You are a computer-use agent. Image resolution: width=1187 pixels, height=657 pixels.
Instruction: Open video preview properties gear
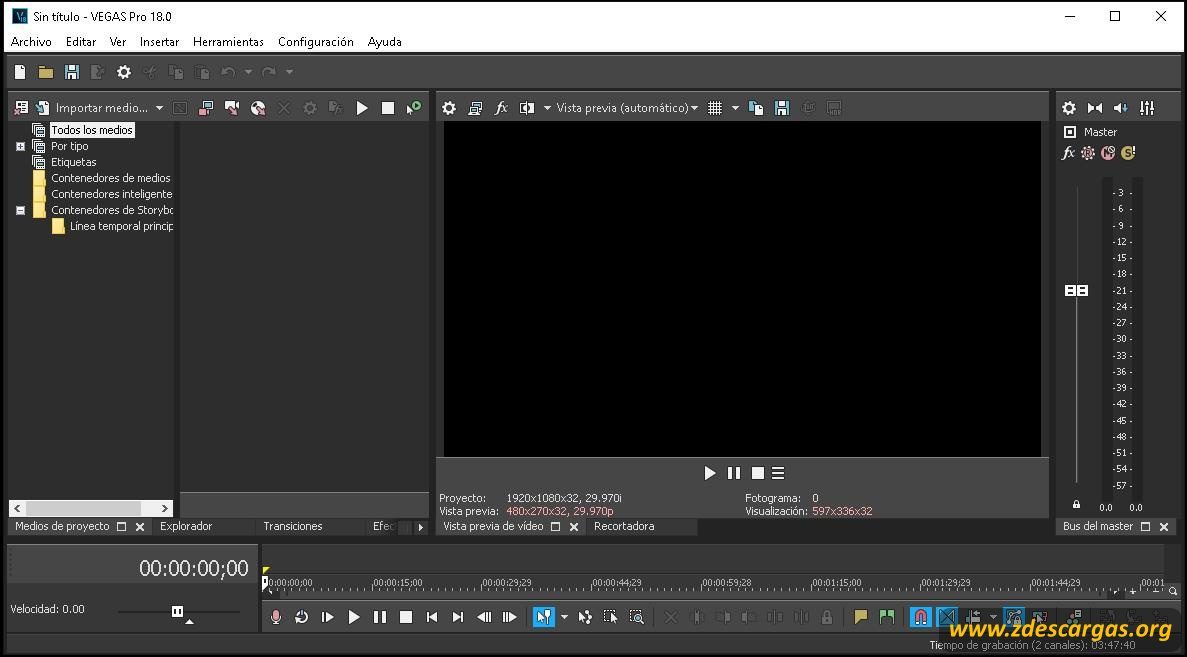click(449, 108)
